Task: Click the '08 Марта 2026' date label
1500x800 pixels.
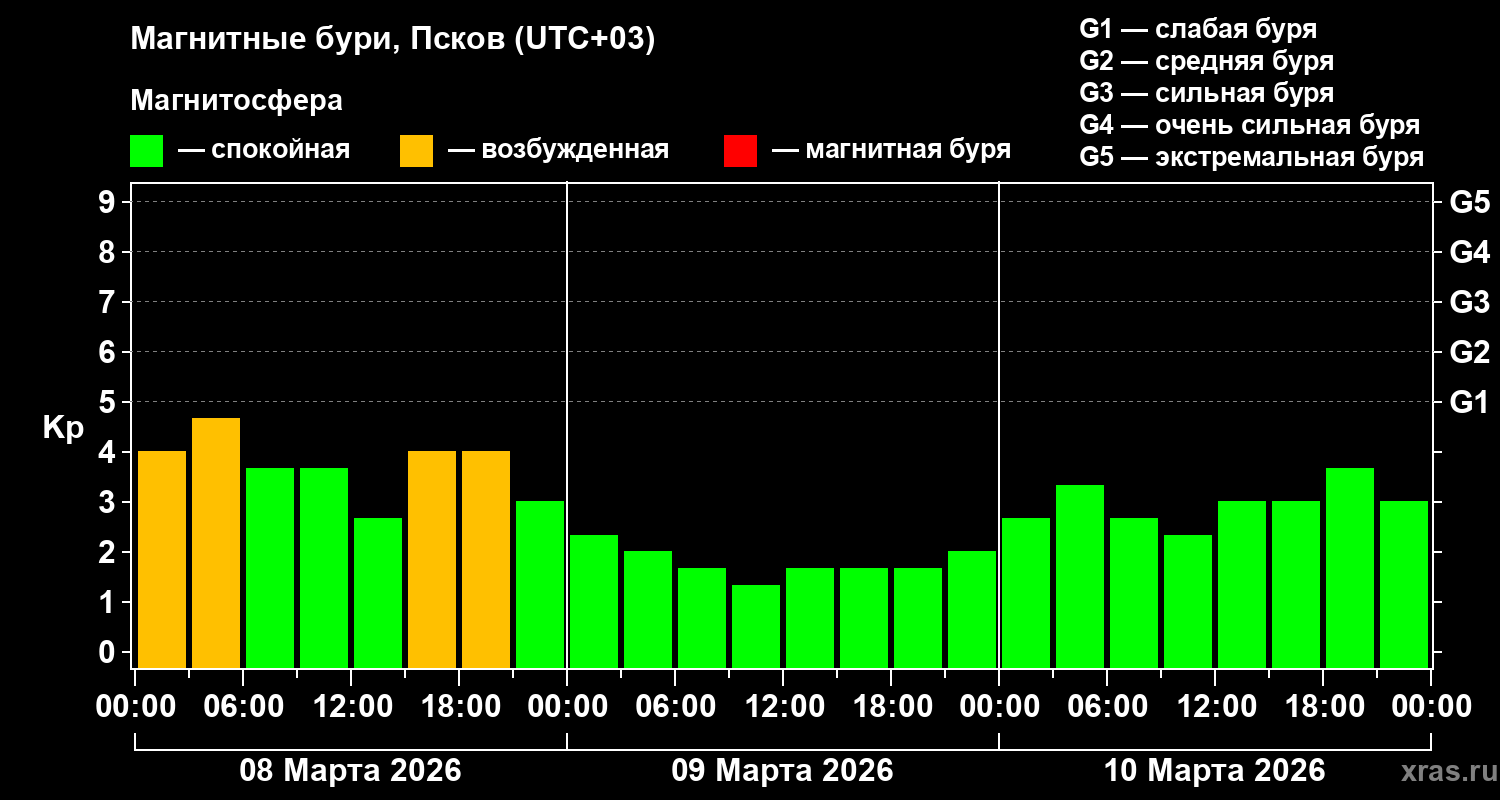Action: tap(350, 771)
